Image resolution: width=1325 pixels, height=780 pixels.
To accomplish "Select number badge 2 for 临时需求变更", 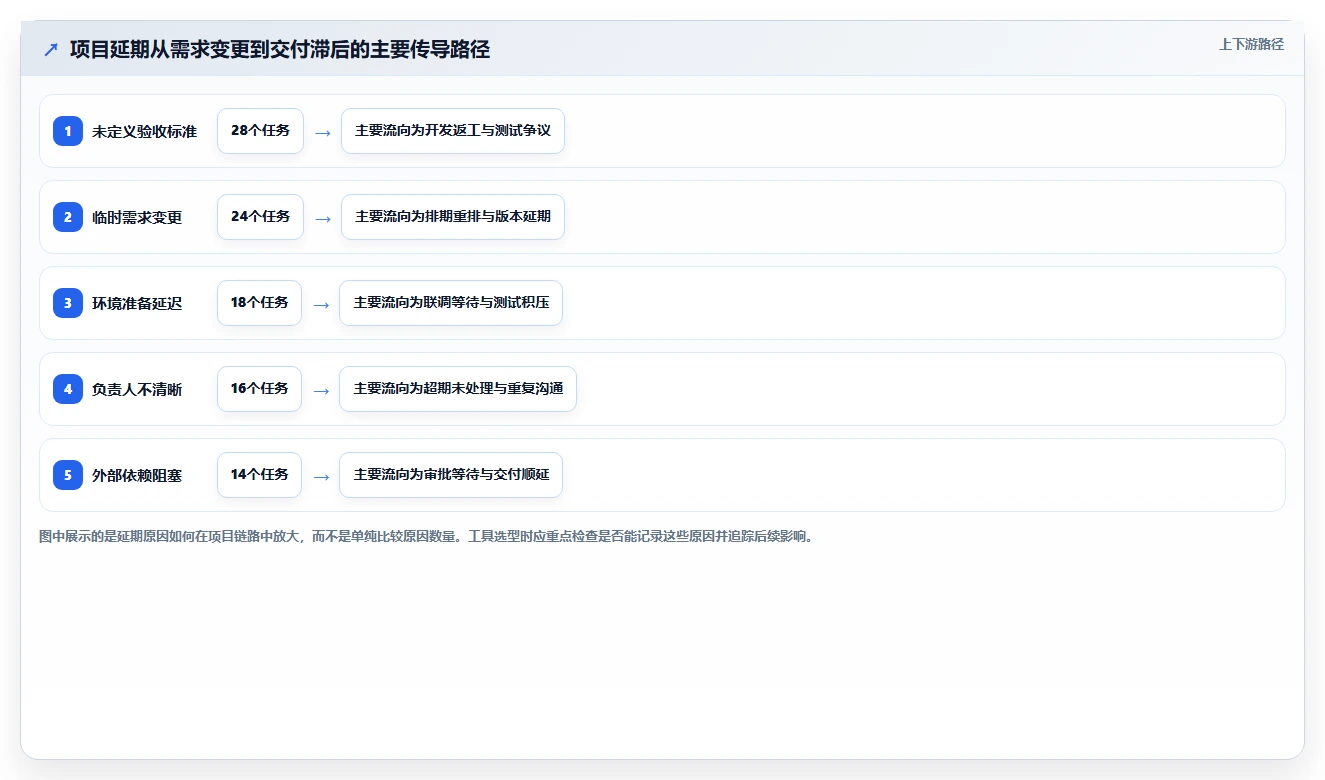I will coord(68,217).
